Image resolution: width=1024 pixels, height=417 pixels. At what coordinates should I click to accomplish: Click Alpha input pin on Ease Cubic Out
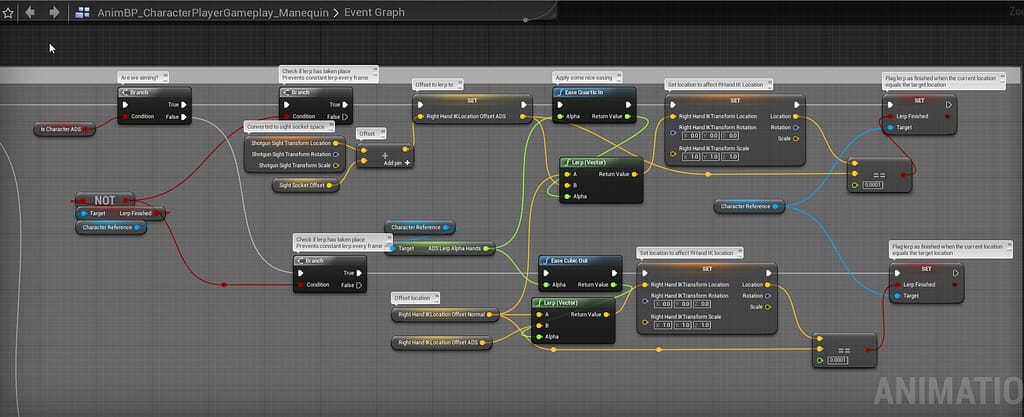(547, 285)
